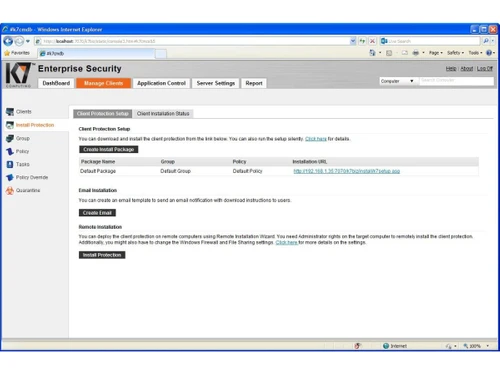Viewport: 500px width, 375px height.
Task: Select the Default Policy cell
Action: (247, 171)
